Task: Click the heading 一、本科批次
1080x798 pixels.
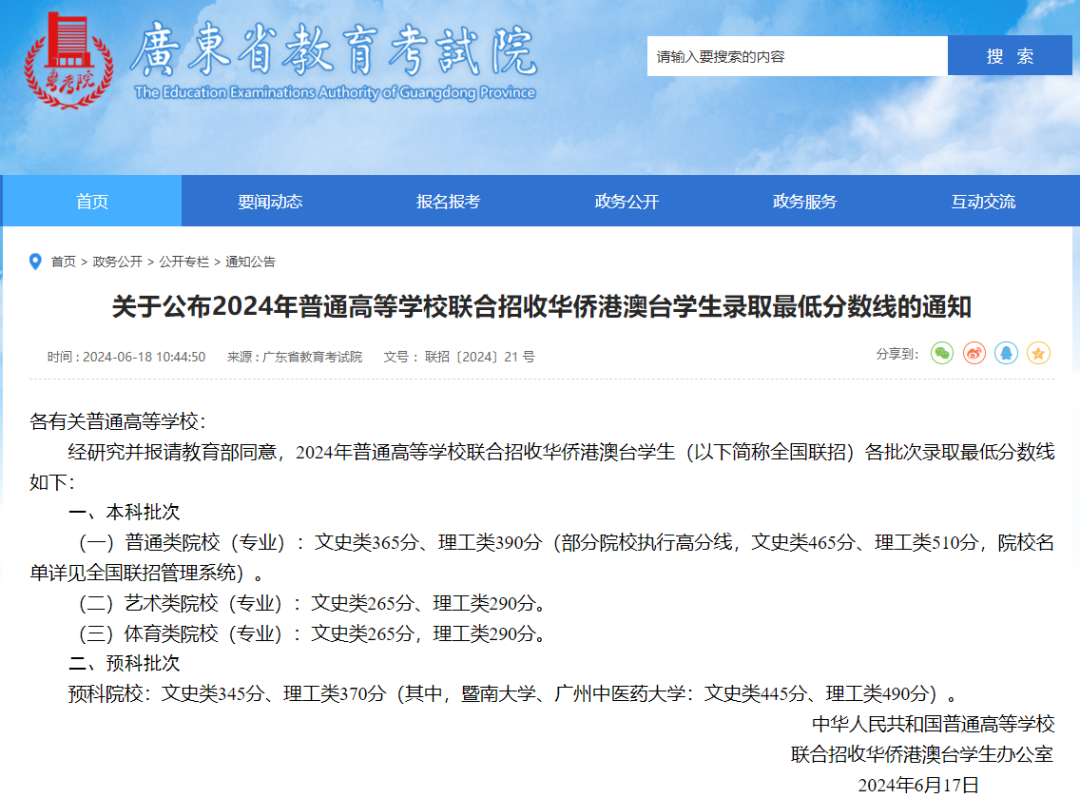Action: pyautogui.click(x=124, y=512)
